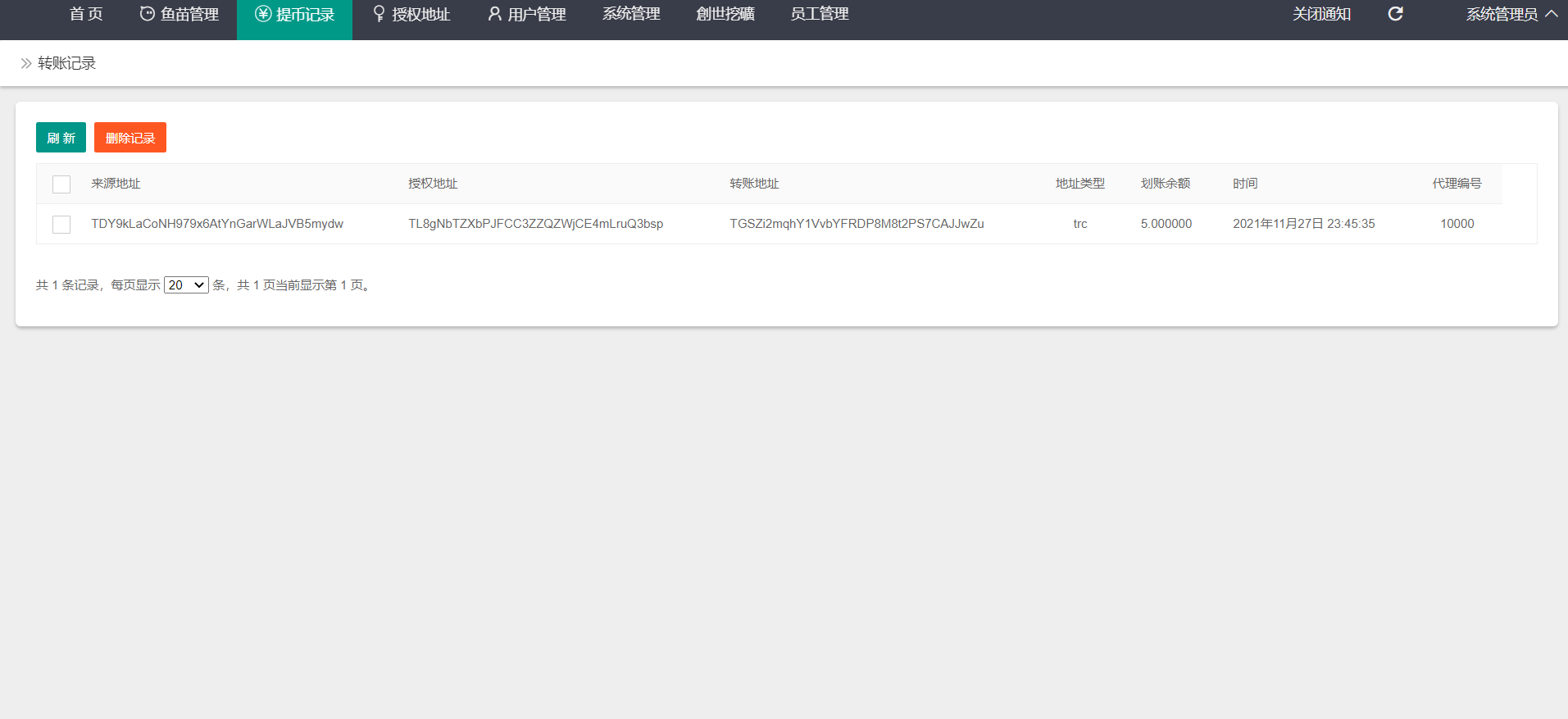This screenshot has height=719, width=1568.
Task: Toggle the select-all checkbox in table header
Action: pyautogui.click(x=61, y=184)
